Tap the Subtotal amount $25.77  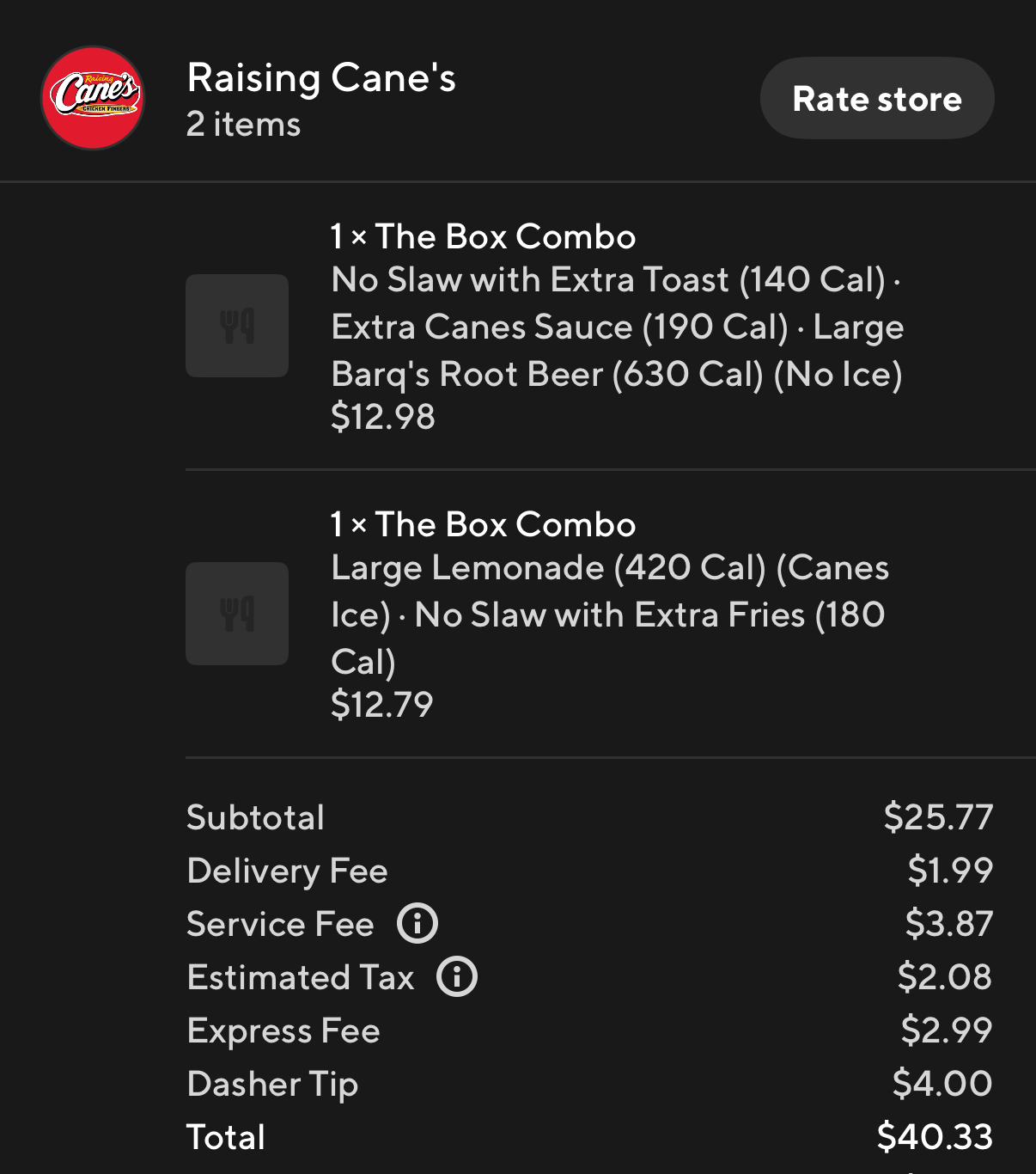click(938, 817)
